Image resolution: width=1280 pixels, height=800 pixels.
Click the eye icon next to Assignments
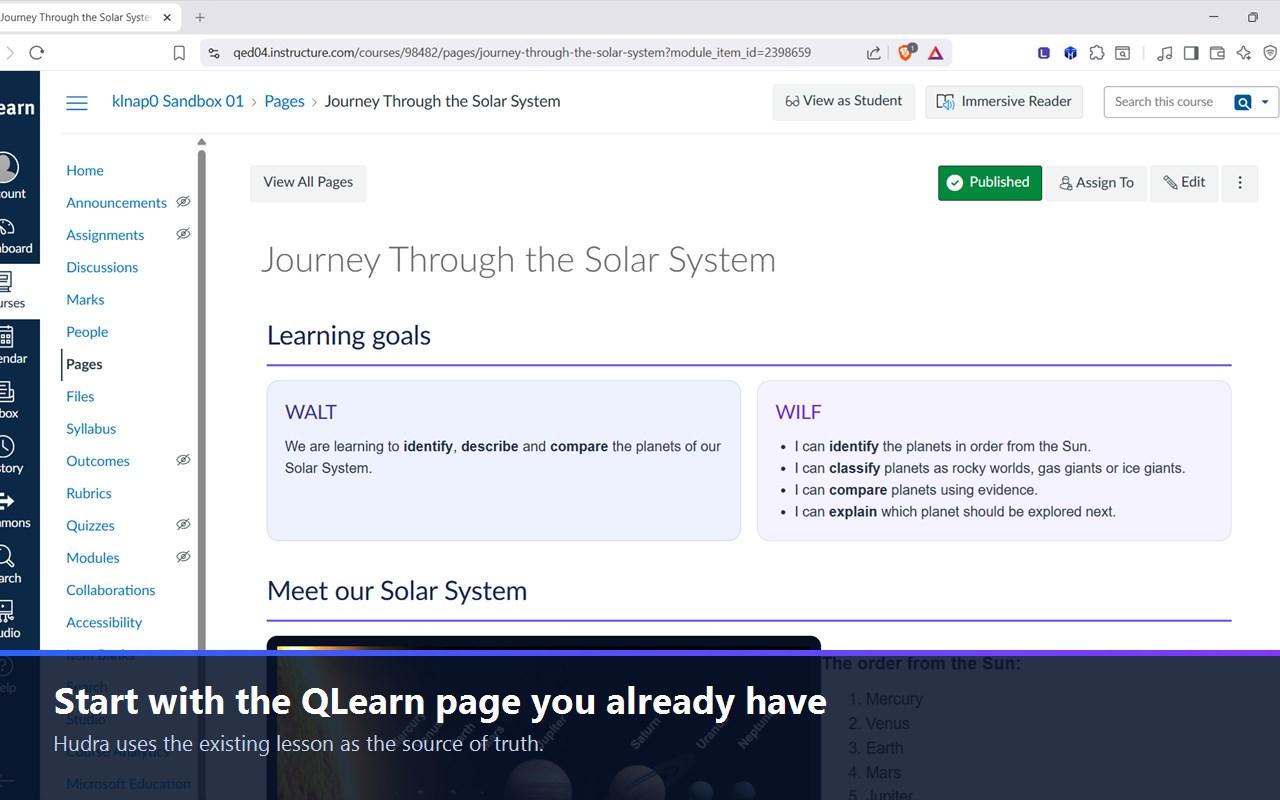point(183,234)
